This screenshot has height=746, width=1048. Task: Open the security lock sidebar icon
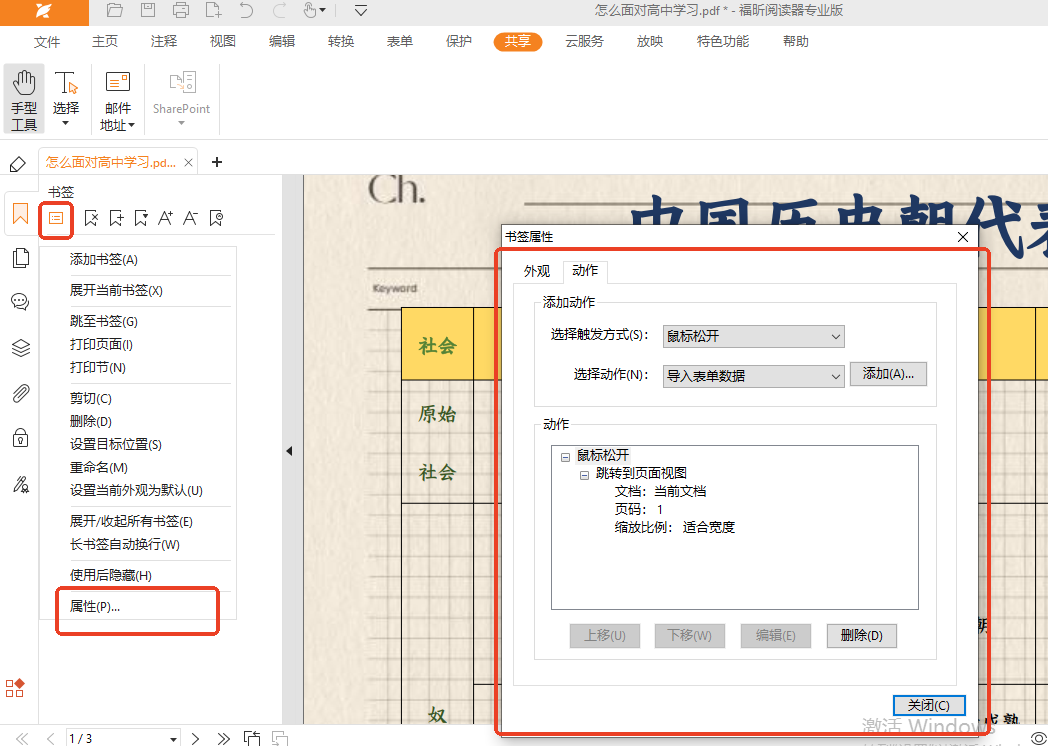point(20,438)
